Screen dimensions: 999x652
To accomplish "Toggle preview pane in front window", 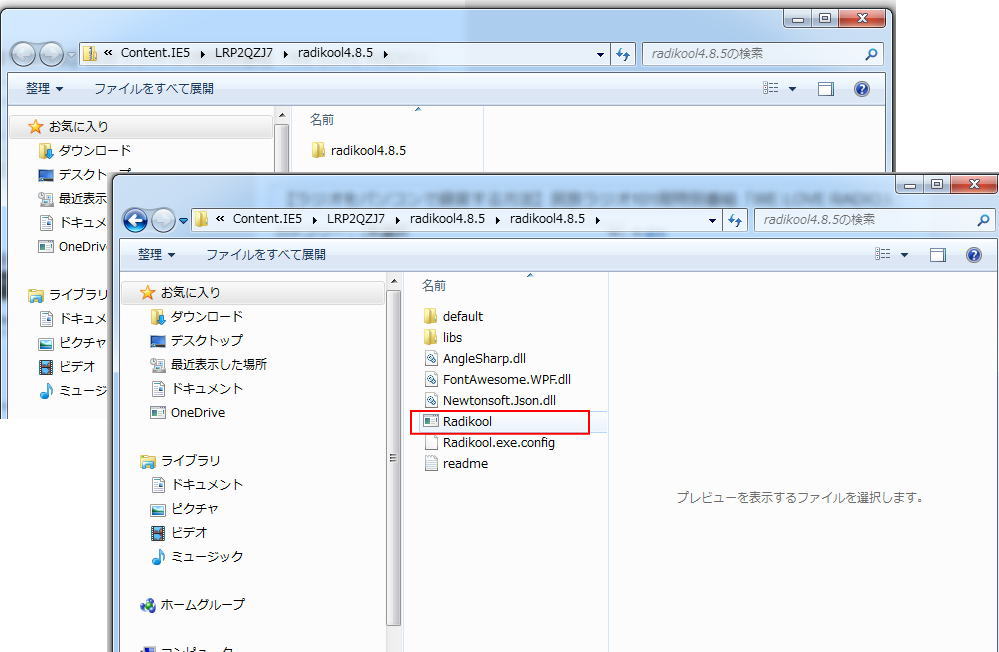I will pos(937,255).
